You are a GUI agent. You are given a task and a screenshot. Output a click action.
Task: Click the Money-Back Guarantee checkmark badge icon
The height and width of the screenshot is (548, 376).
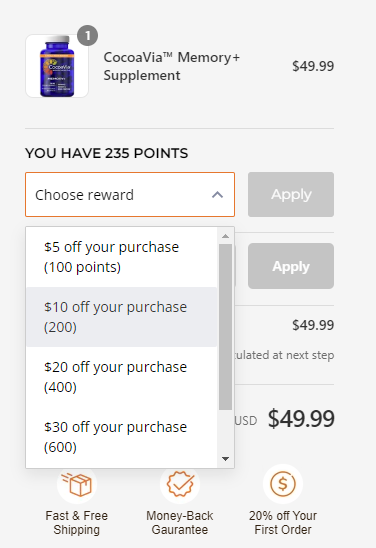pos(180,484)
